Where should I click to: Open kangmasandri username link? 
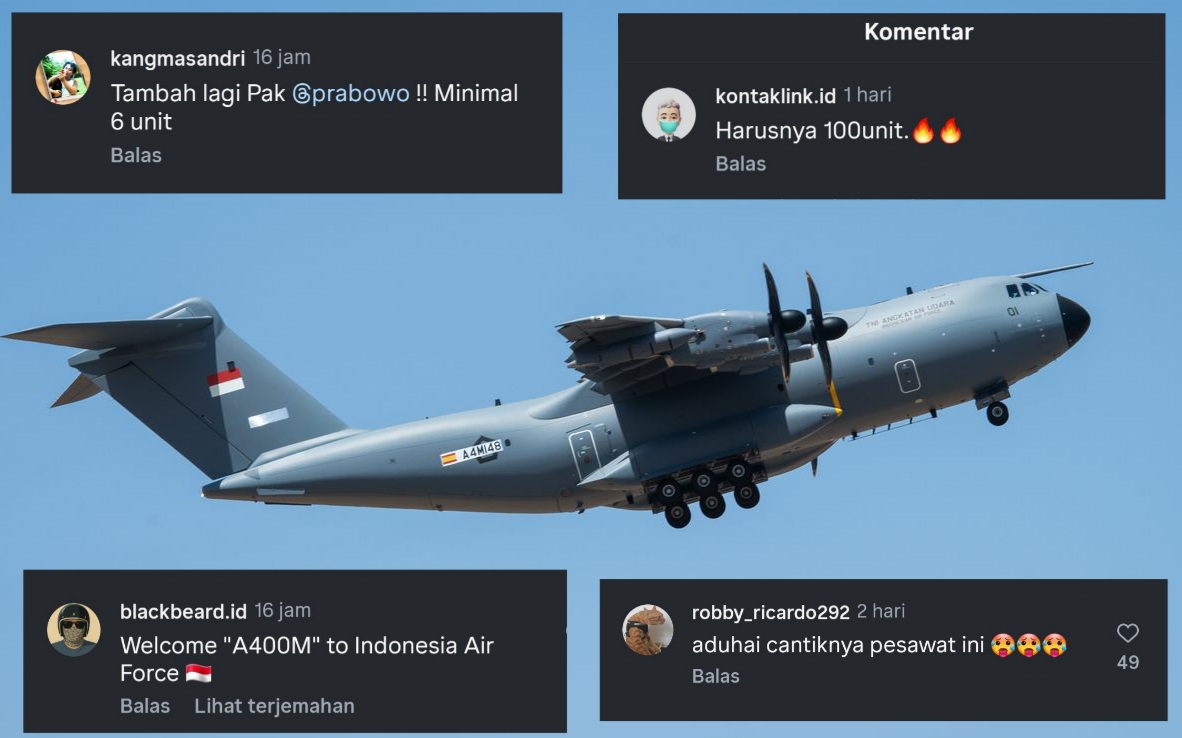[x=177, y=58]
